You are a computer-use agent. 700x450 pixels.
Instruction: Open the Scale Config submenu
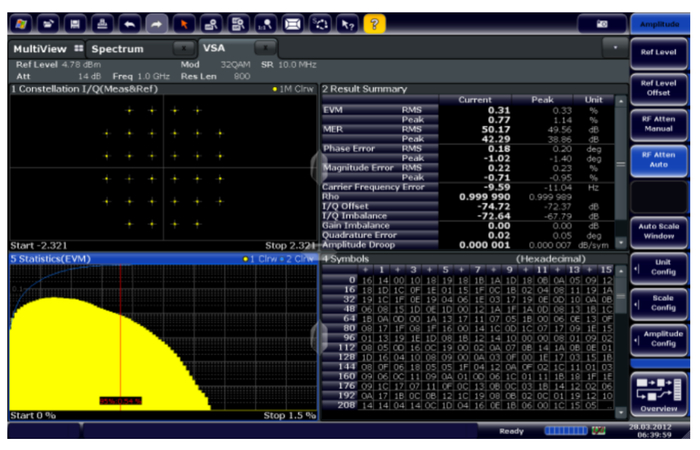coord(658,302)
